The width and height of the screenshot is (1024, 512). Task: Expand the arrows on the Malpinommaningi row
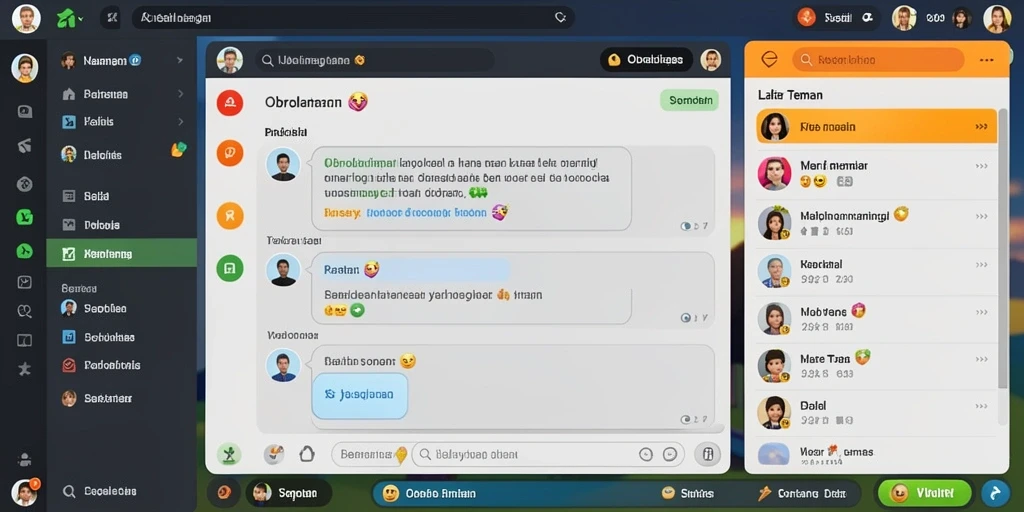[x=981, y=216]
